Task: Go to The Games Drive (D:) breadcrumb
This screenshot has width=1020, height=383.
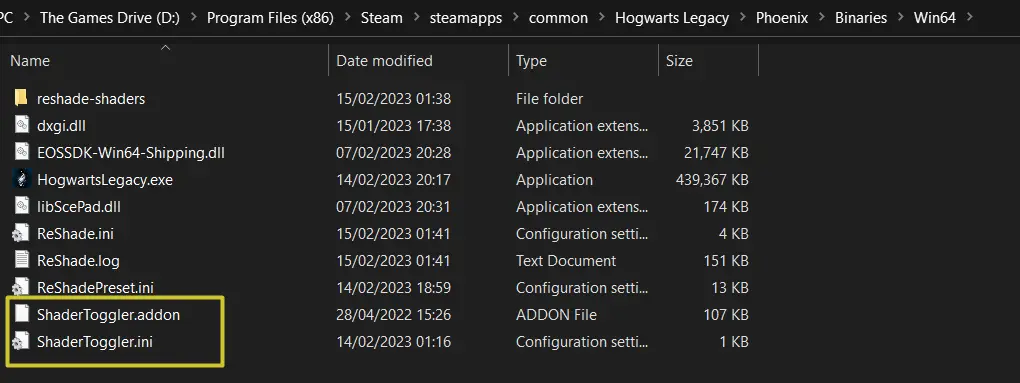Action: [x=110, y=18]
